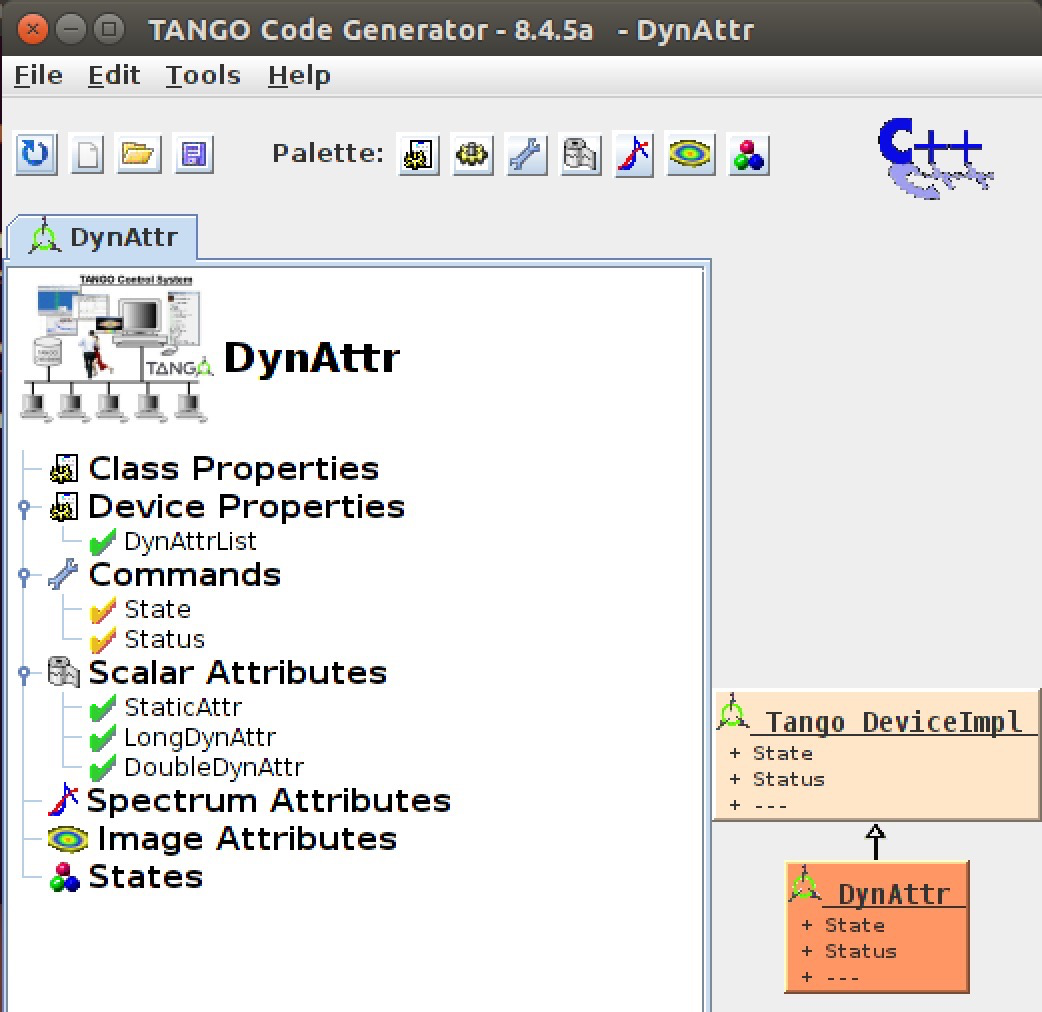
Task: Collapse the Device Properties tree node
Action: [x=25, y=508]
